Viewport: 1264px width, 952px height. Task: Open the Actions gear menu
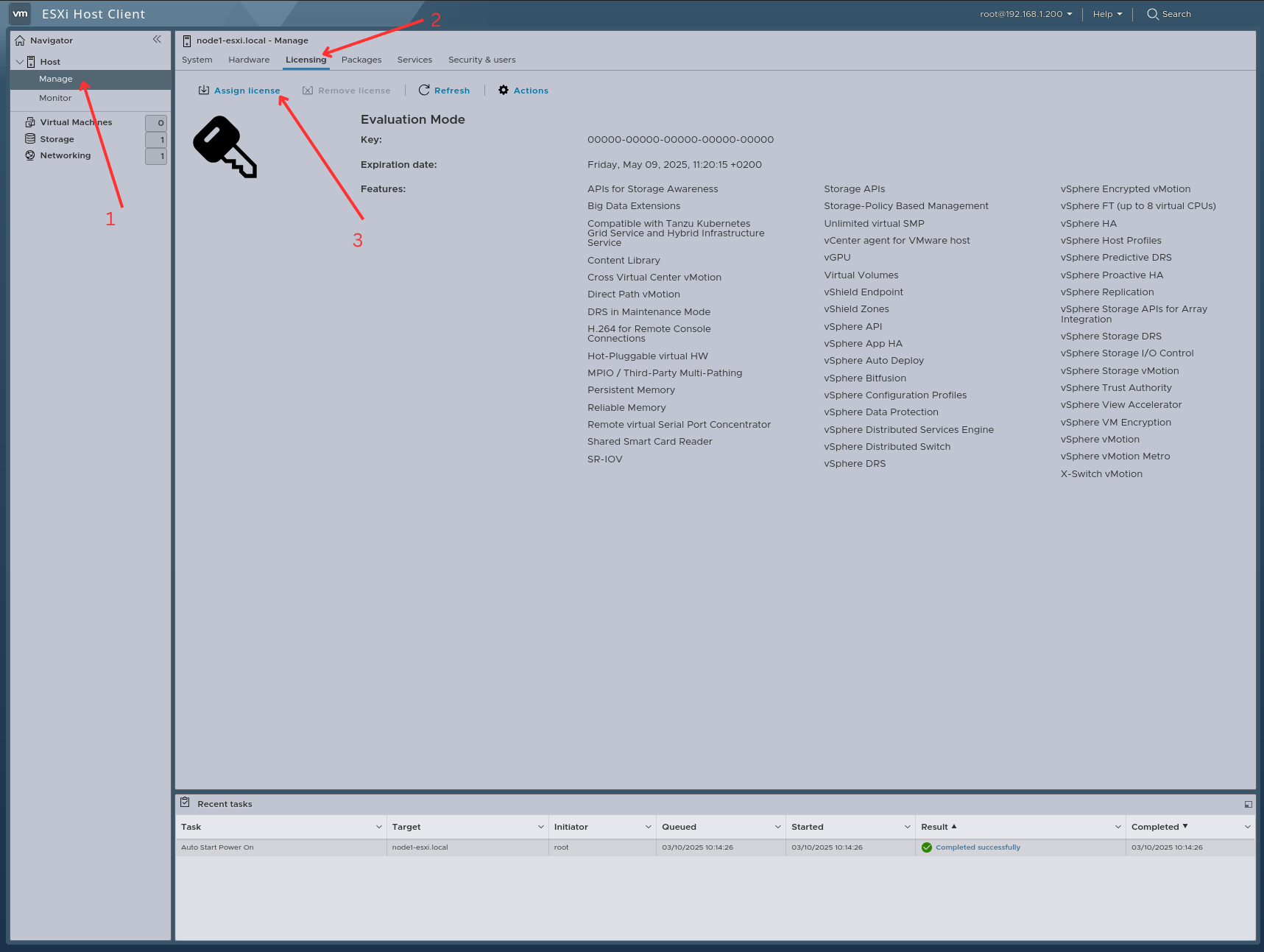pyautogui.click(x=504, y=90)
